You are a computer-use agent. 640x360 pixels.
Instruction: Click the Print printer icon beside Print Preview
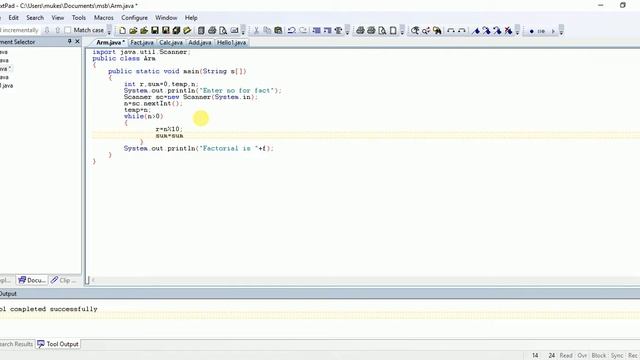point(212,31)
